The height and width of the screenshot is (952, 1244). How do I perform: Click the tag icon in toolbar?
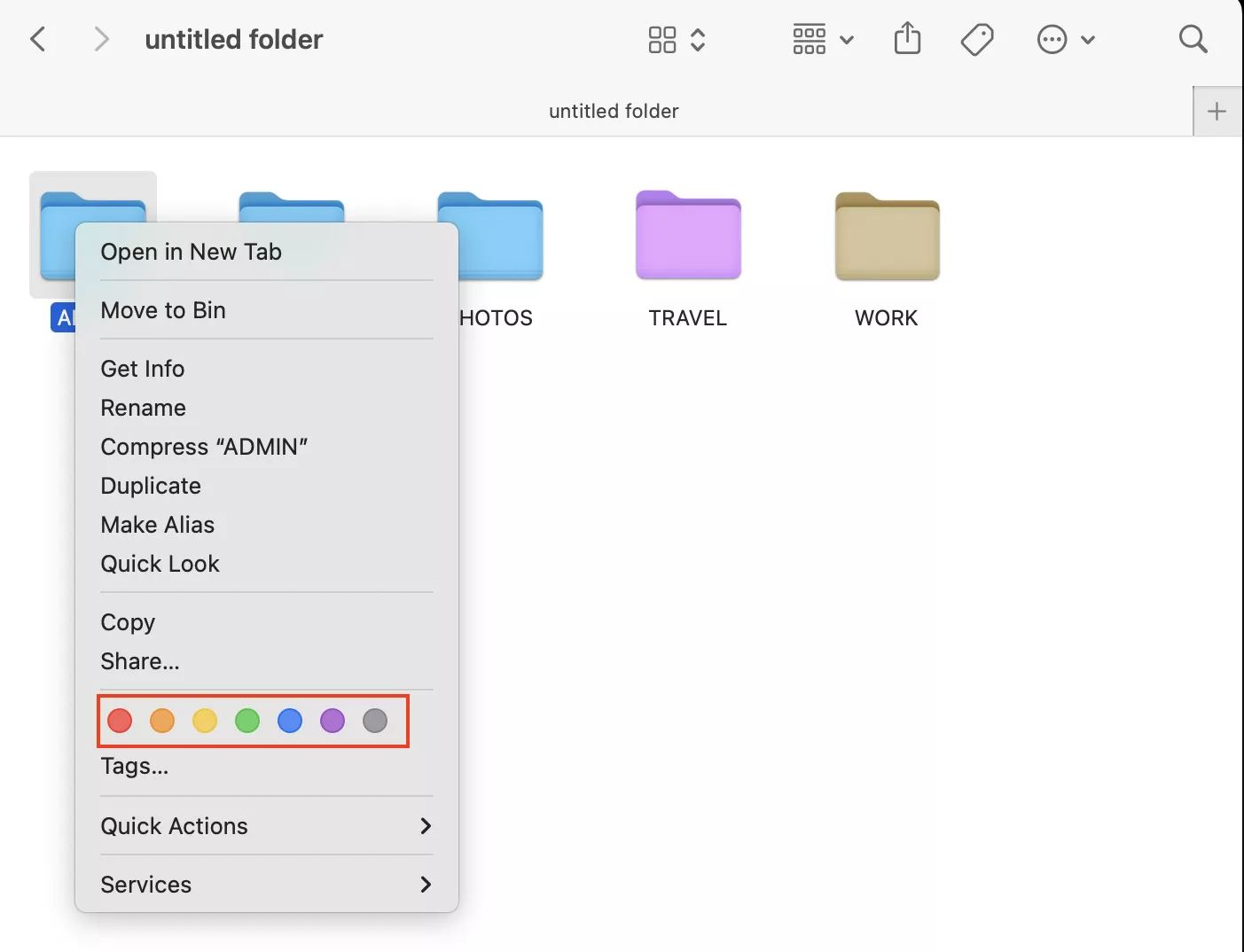[x=977, y=39]
